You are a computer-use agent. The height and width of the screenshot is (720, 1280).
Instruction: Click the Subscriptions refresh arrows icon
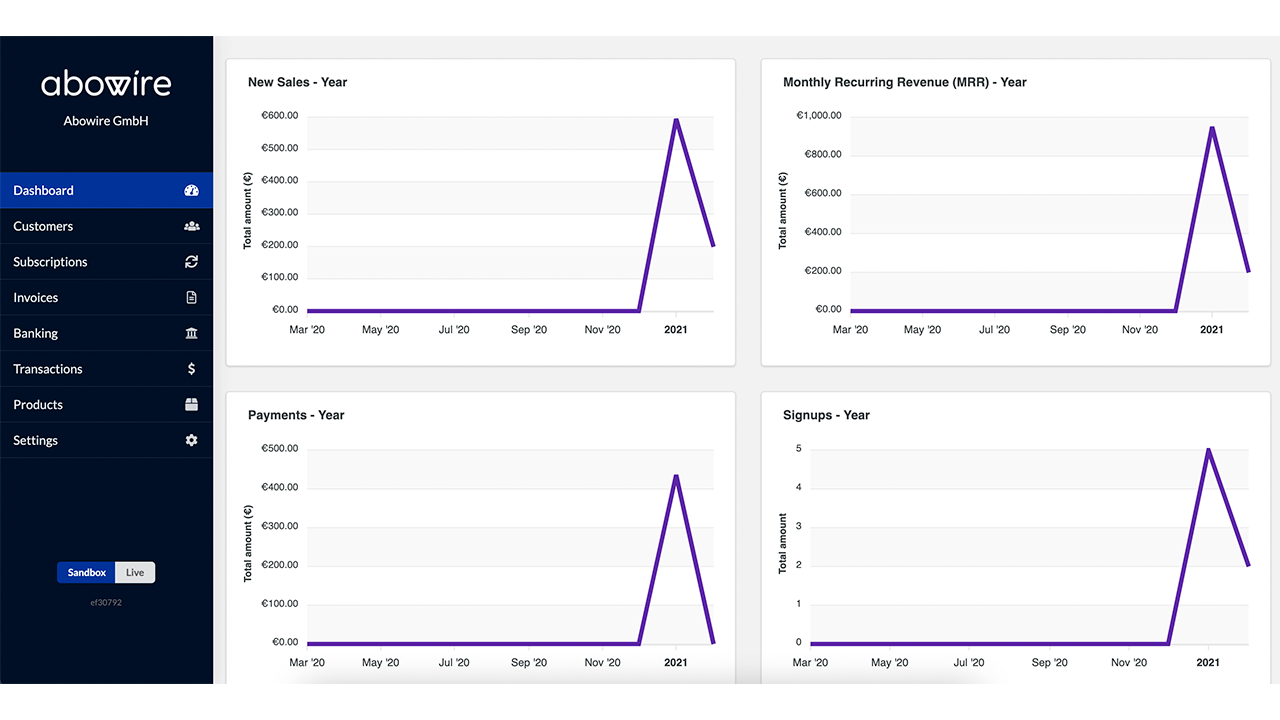192,262
